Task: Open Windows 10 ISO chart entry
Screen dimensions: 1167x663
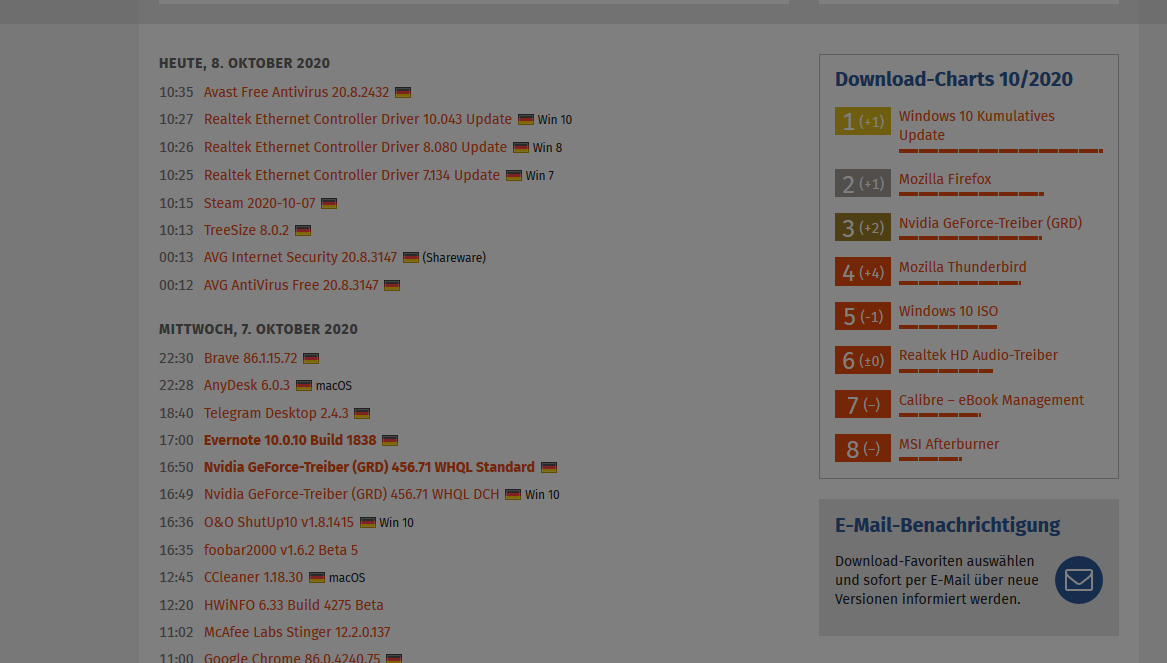Action: click(x=948, y=312)
